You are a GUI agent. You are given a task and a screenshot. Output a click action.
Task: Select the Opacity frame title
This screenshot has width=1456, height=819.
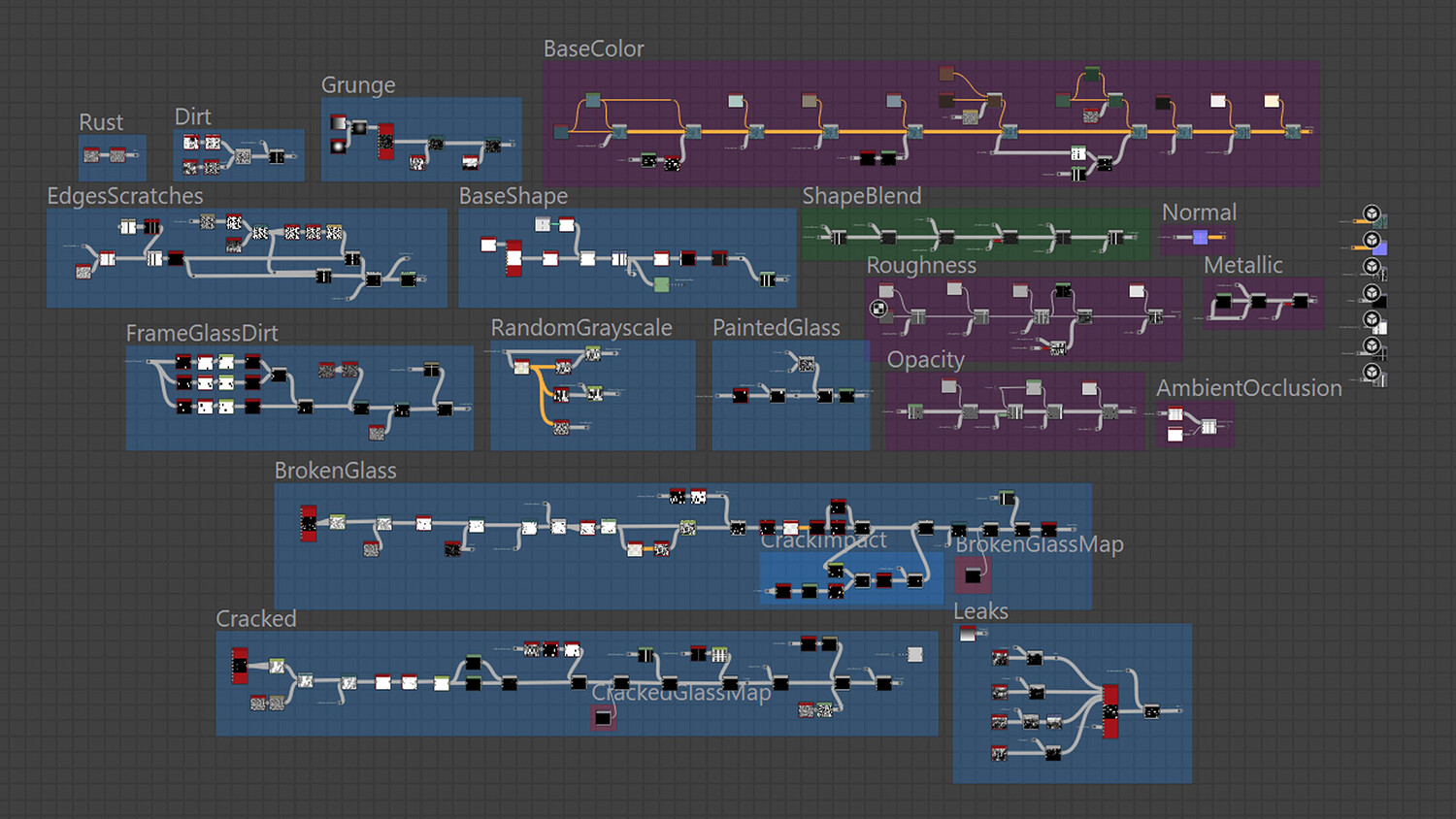[x=926, y=360]
